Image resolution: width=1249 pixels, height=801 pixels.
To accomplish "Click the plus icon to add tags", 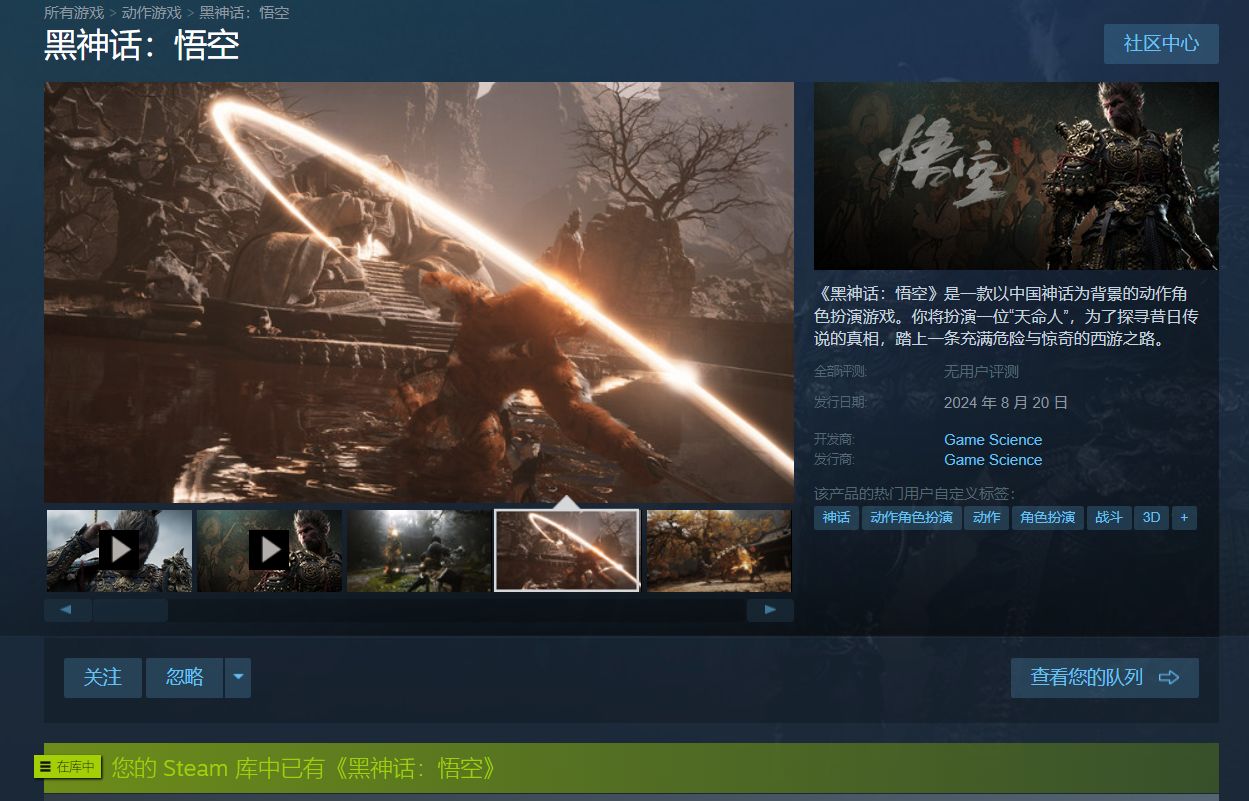I will click(x=1184, y=518).
